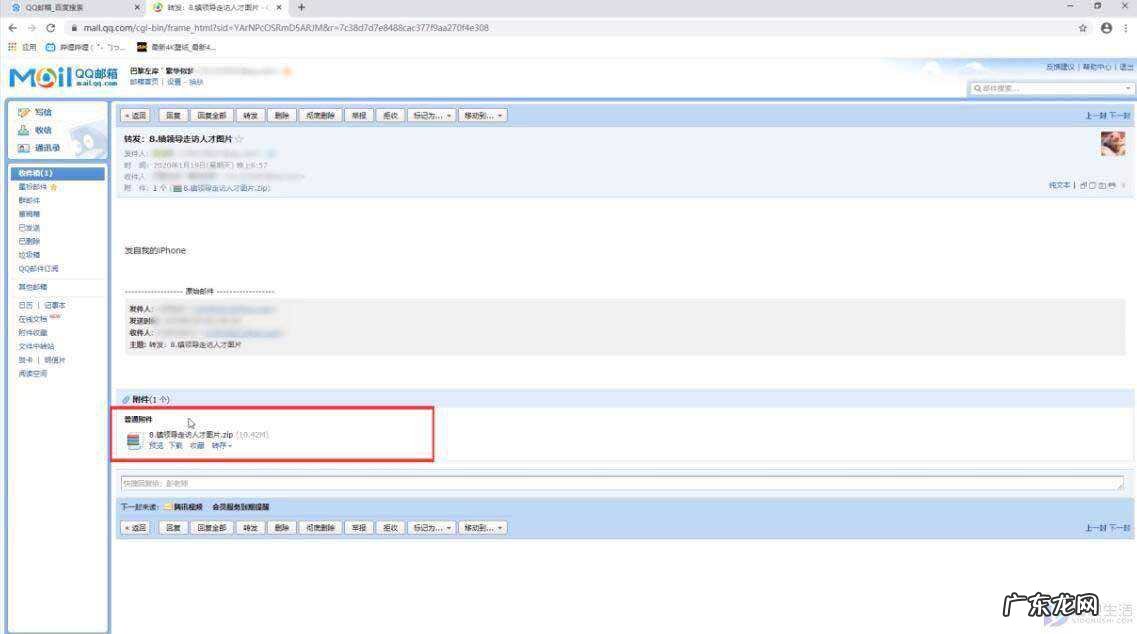Open the starred mail folder
This screenshot has height=634, width=1137.
tap(33, 187)
